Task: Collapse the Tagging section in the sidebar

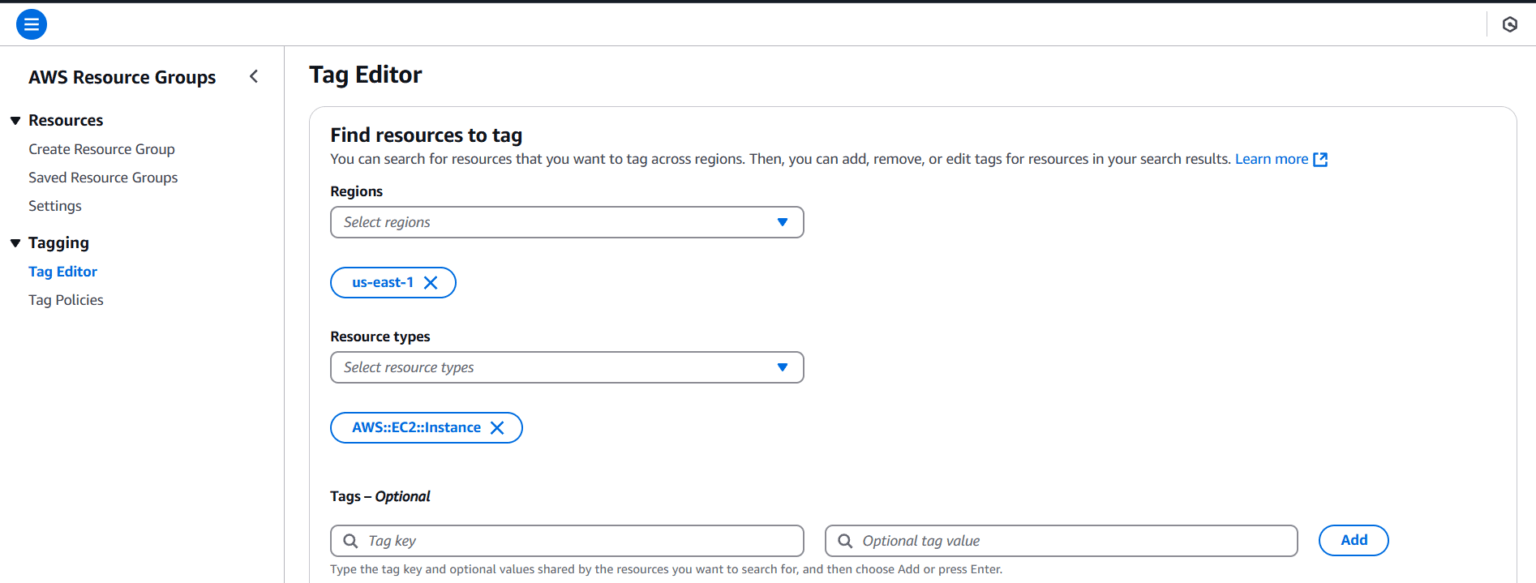Action: (14, 242)
